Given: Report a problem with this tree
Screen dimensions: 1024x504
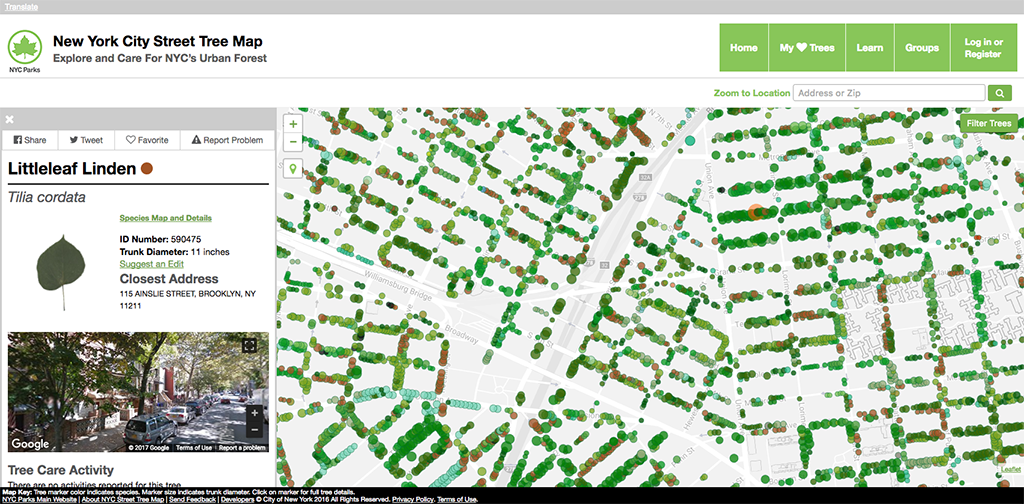Looking at the screenshot, I should pos(227,140).
